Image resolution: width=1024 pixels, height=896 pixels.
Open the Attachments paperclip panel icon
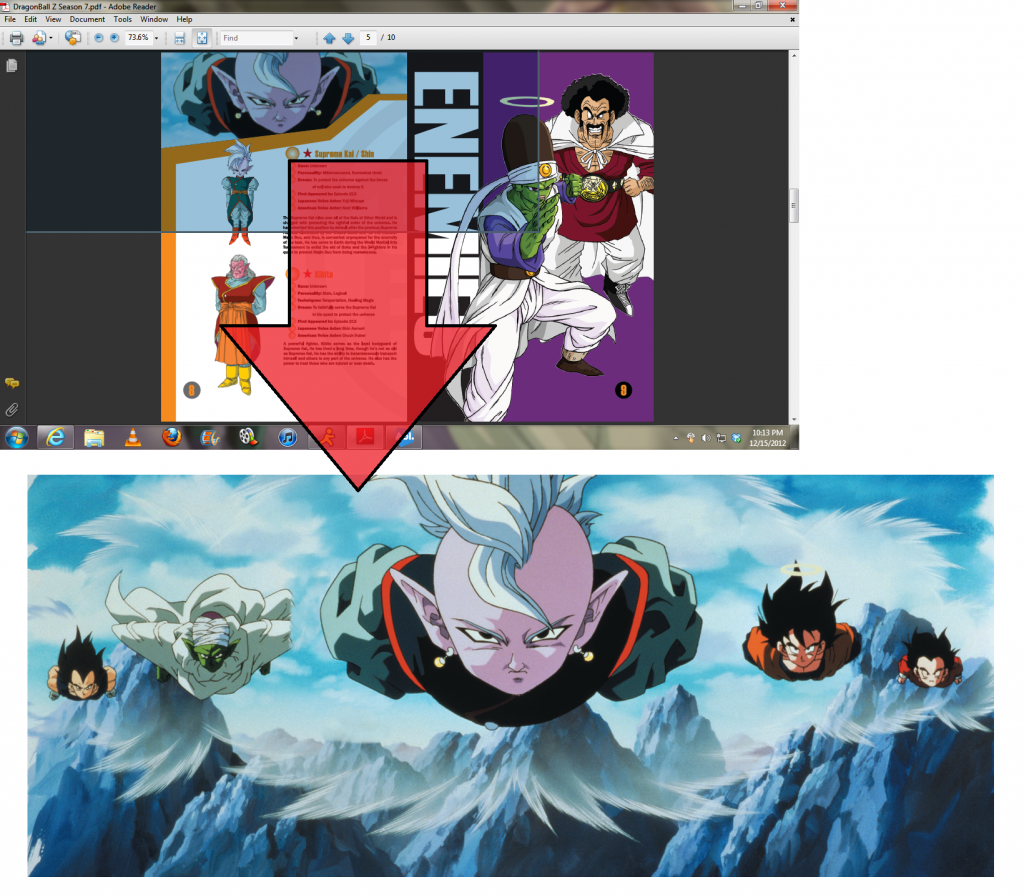tap(12, 410)
